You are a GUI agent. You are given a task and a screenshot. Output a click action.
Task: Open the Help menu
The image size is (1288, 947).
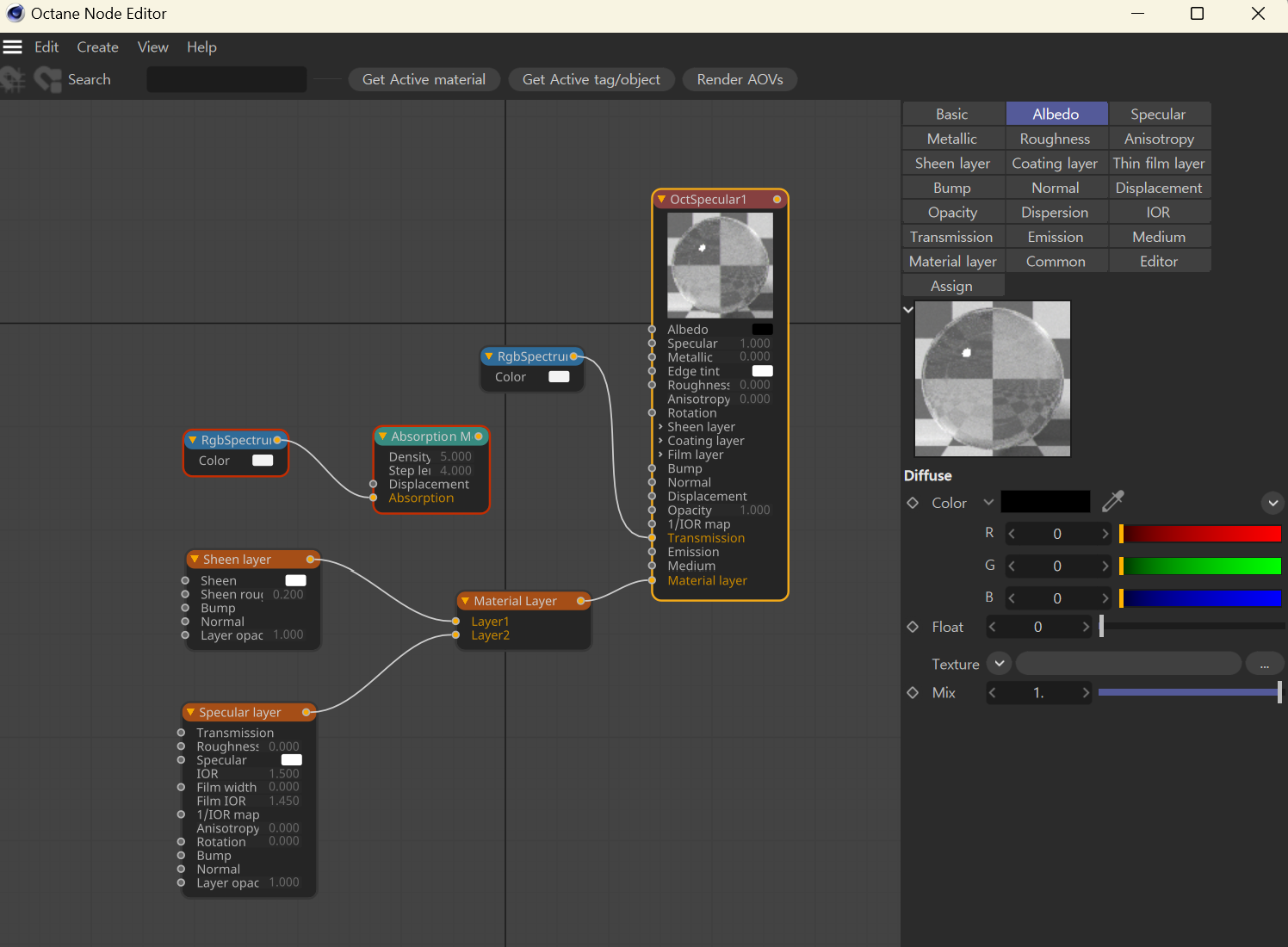coord(201,47)
